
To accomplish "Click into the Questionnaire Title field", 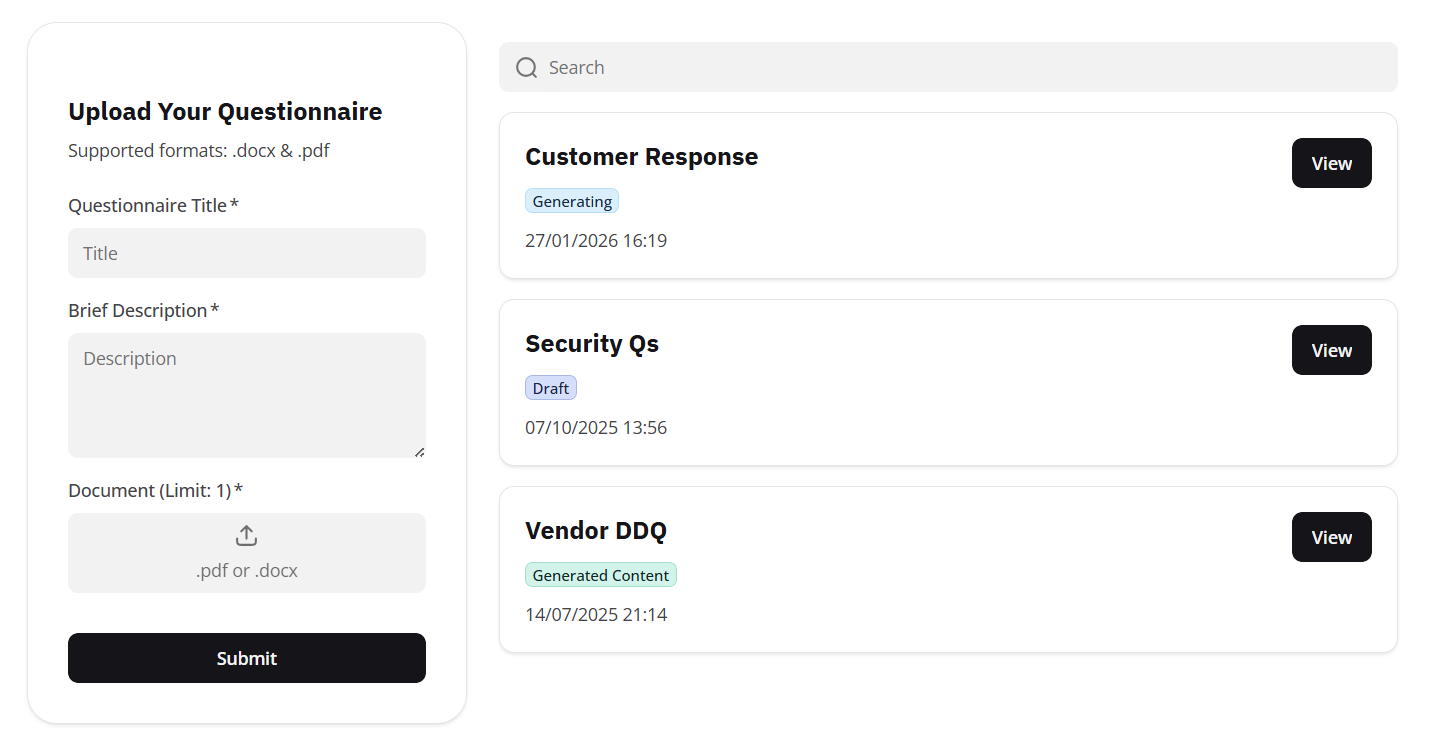I will pyautogui.click(x=247, y=253).
